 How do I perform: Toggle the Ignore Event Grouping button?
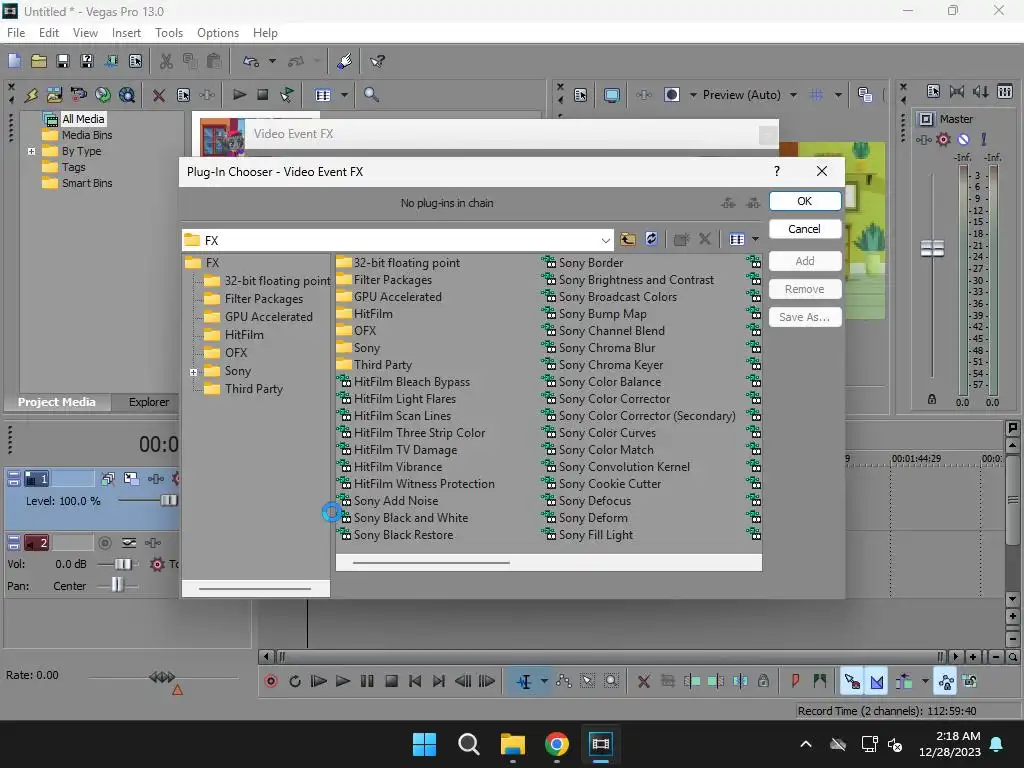pyautogui.click(x=970, y=681)
